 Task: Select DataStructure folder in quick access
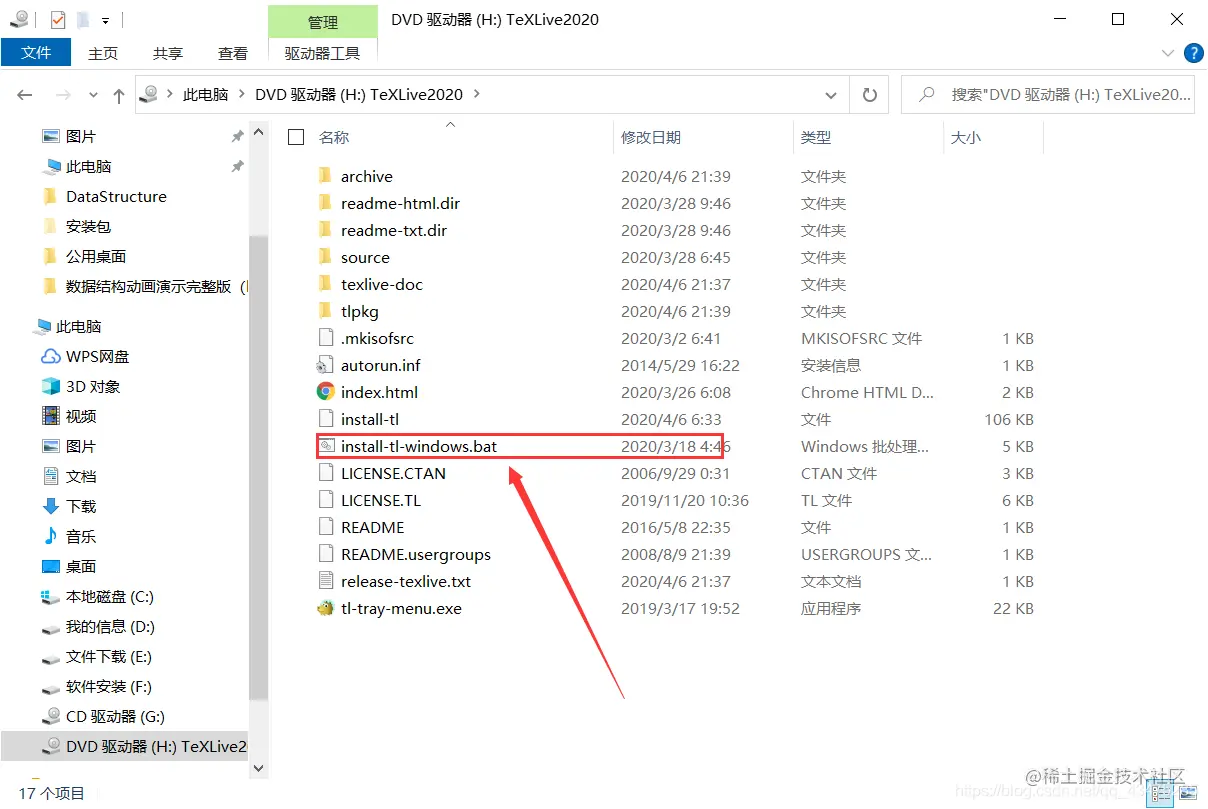116,196
